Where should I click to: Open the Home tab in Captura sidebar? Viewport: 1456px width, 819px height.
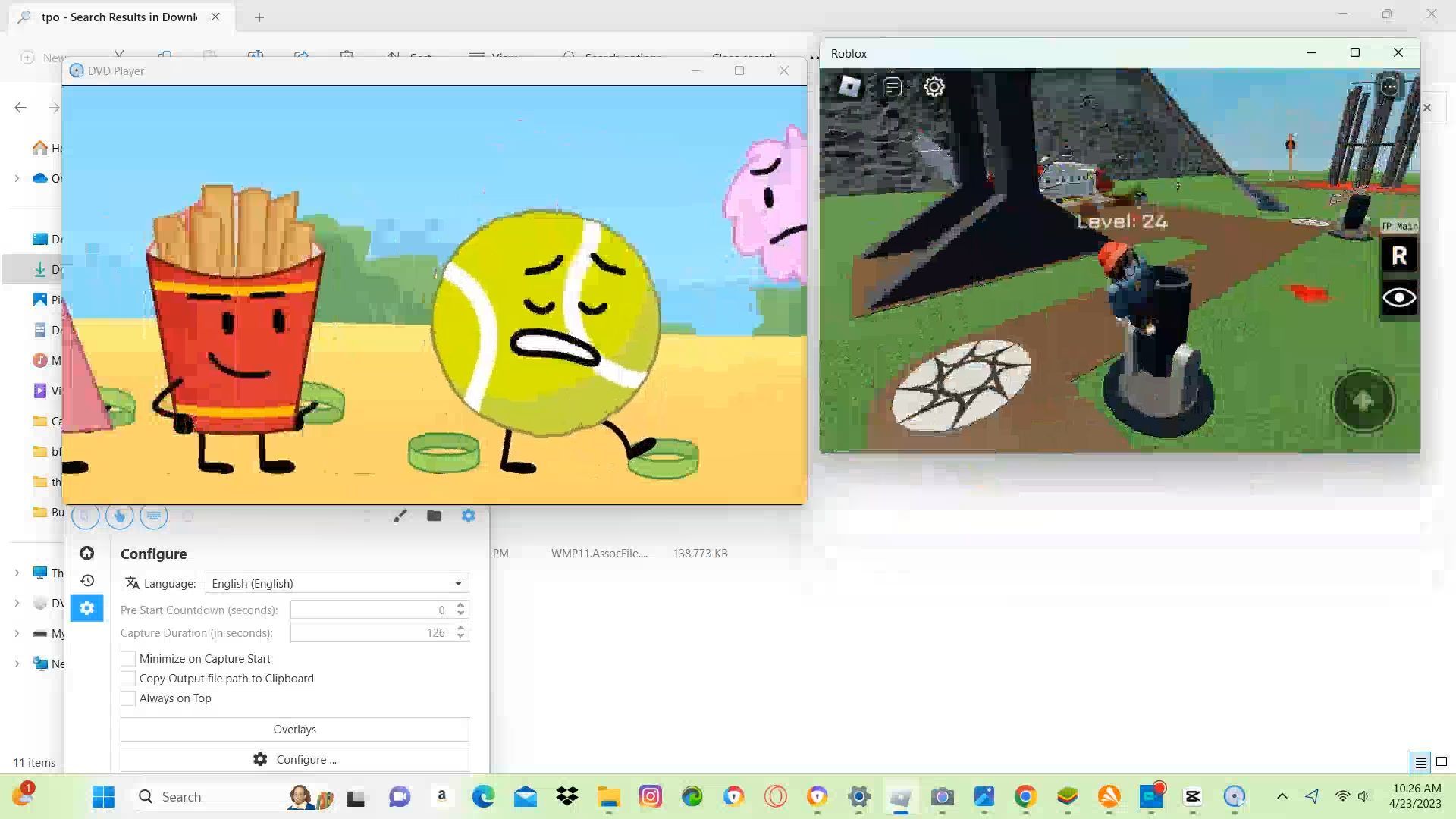pyautogui.click(x=87, y=553)
